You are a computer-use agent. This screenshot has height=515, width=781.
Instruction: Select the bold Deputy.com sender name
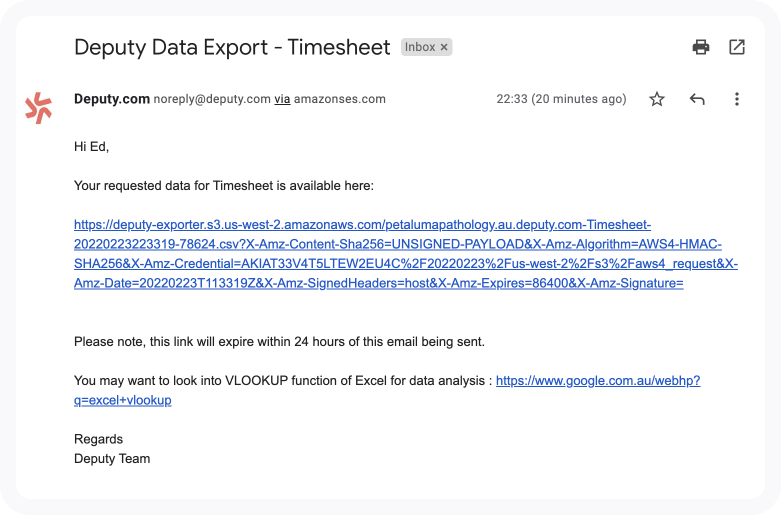[112, 99]
